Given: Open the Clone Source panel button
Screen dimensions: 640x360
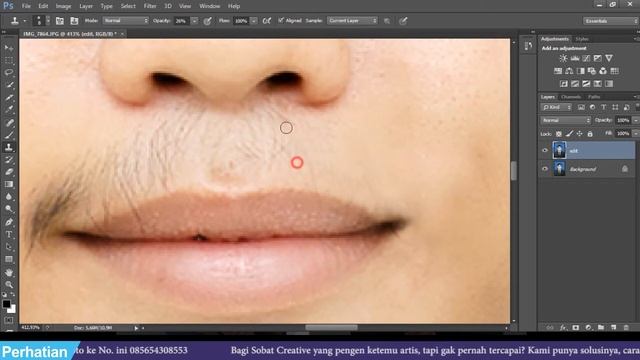Looking at the screenshot, I should [x=74, y=21].
